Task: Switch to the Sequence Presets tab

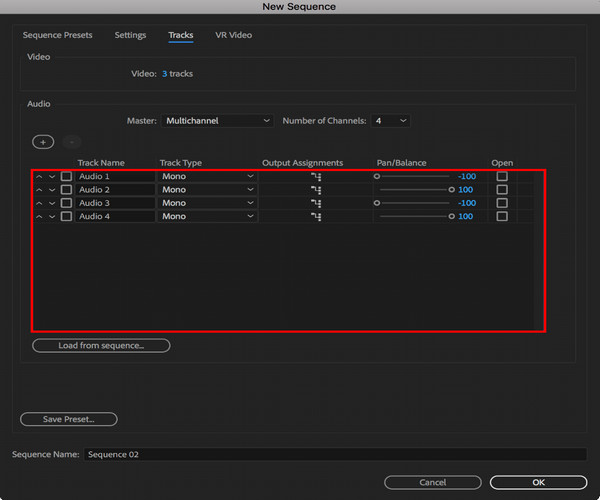Action: point(57,35)
